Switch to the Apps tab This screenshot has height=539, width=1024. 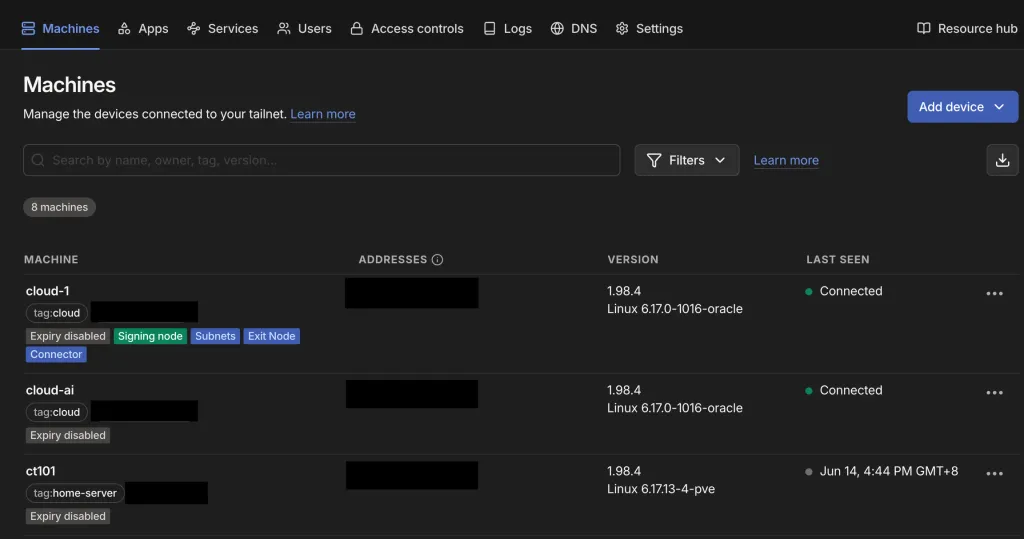point(143,29)
